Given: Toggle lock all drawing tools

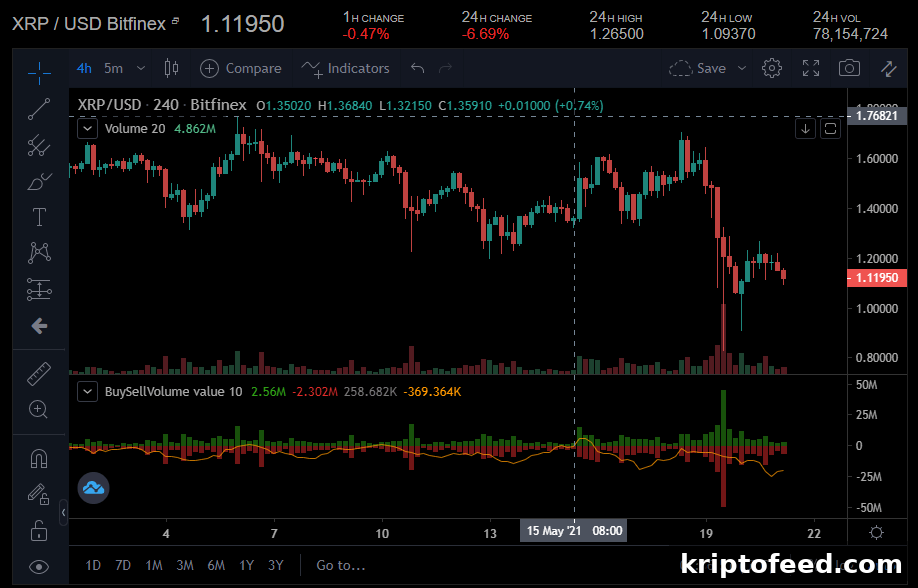Looking at the screenshot, I should click(39, 531).
